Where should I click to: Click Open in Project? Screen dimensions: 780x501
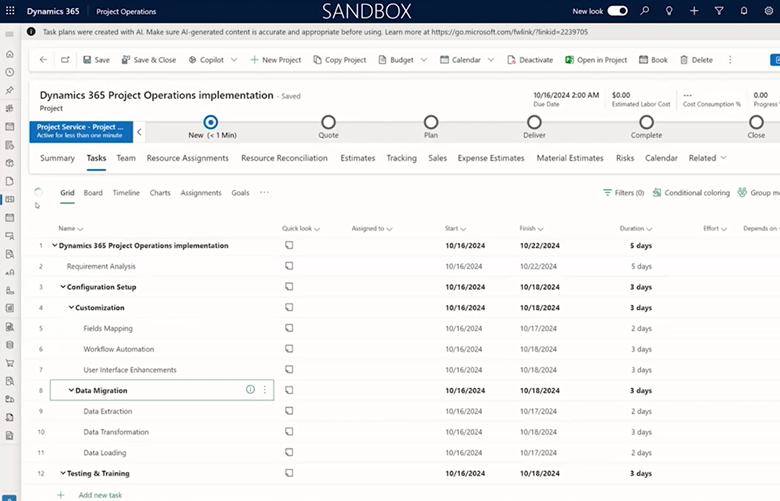coord(596,60)
